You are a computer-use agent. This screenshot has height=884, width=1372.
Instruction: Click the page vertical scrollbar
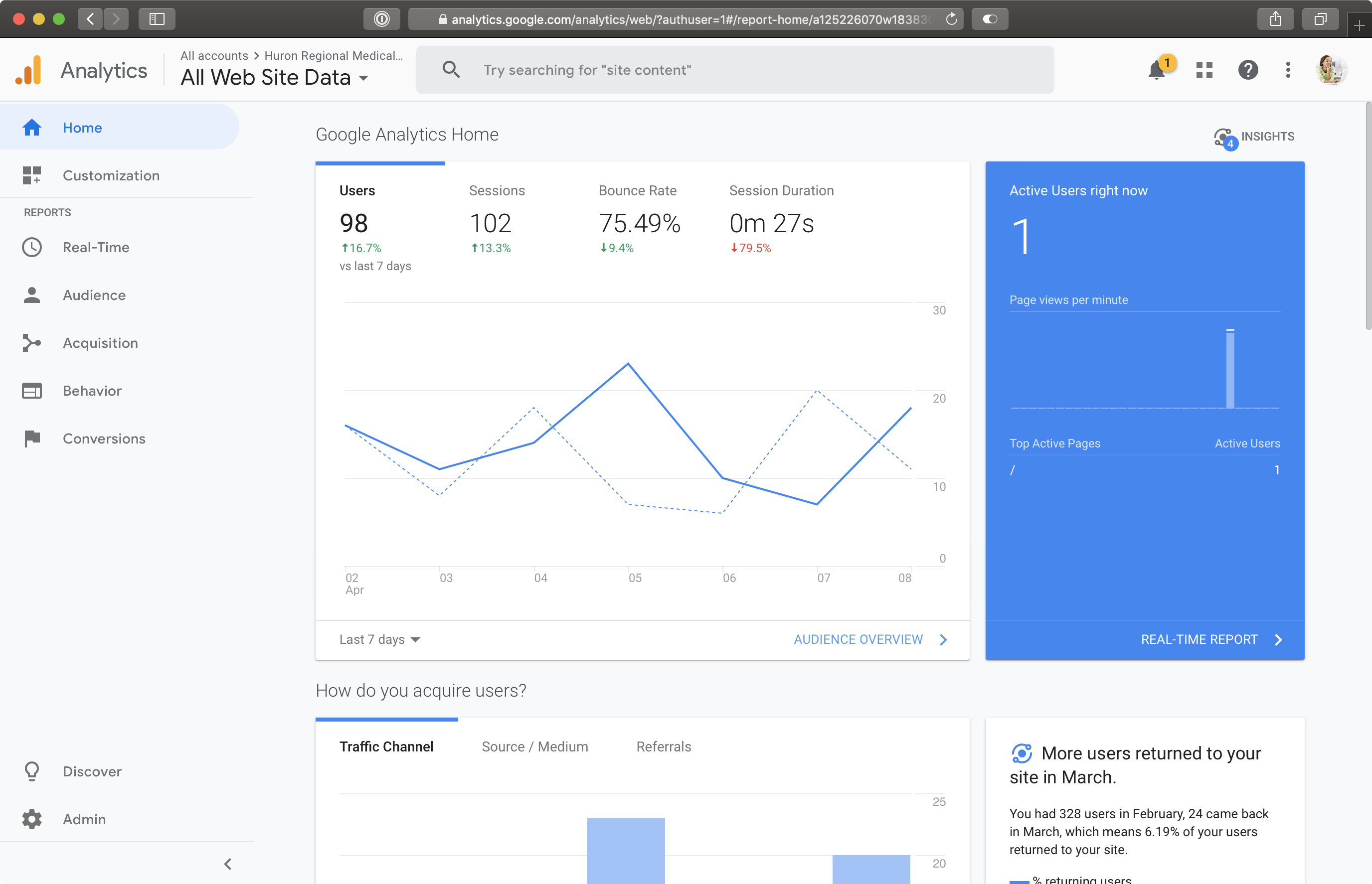coord(1368,215)
